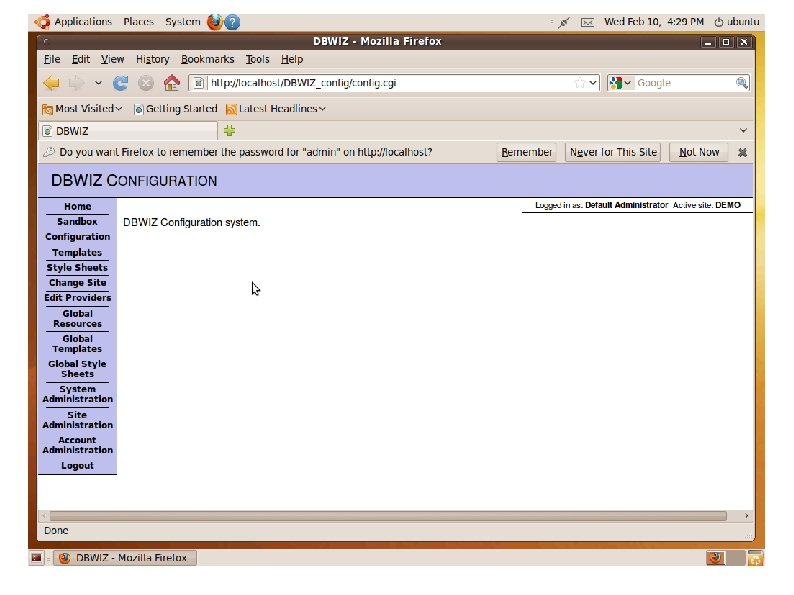Open Global Resources in sidebar
Screen dimensions: 794x595
pyautogui.click(x=77, y=319)
